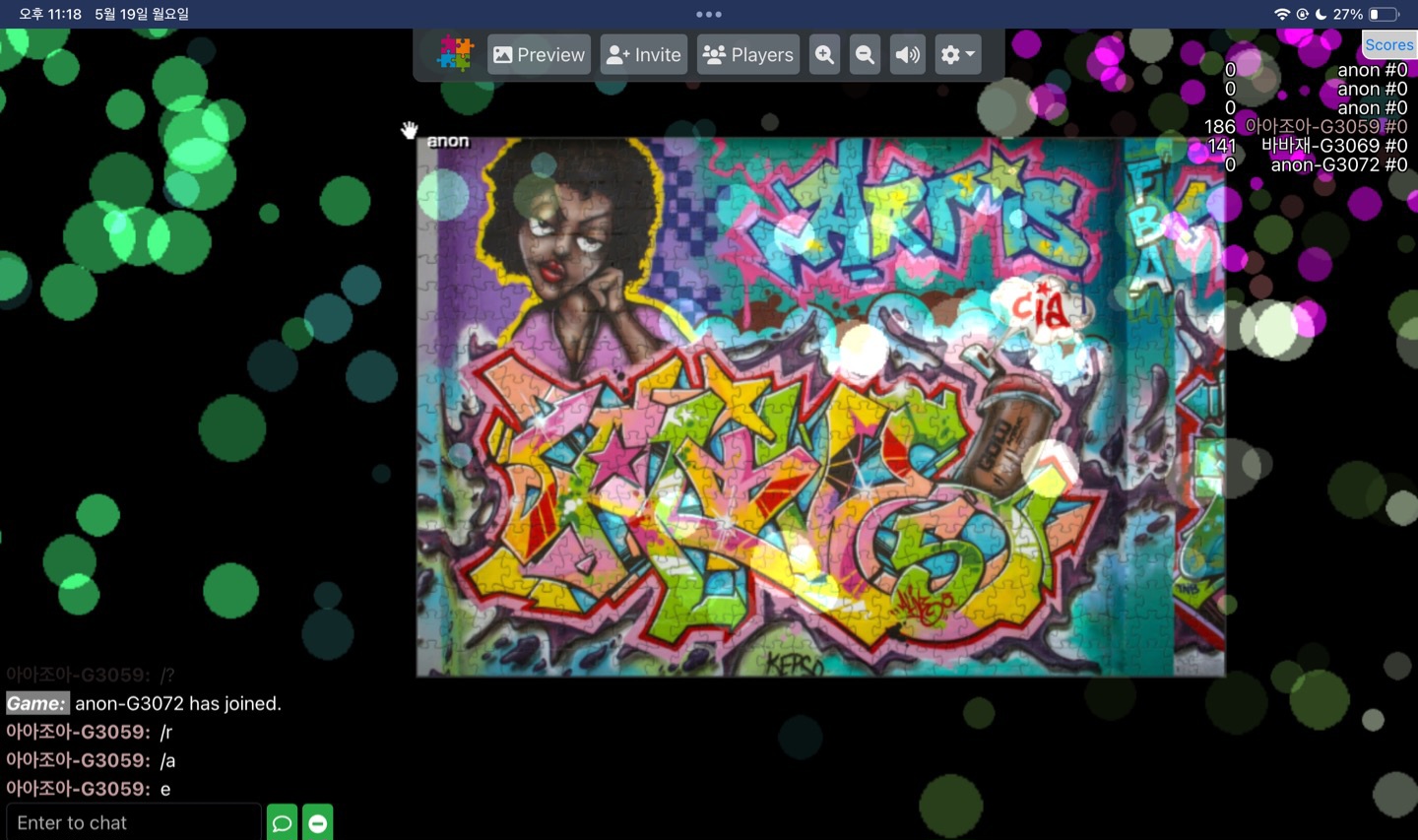Click the Enter to chat field
The height and width of the screenshot is (840, 1418).
tap(134, 822)
